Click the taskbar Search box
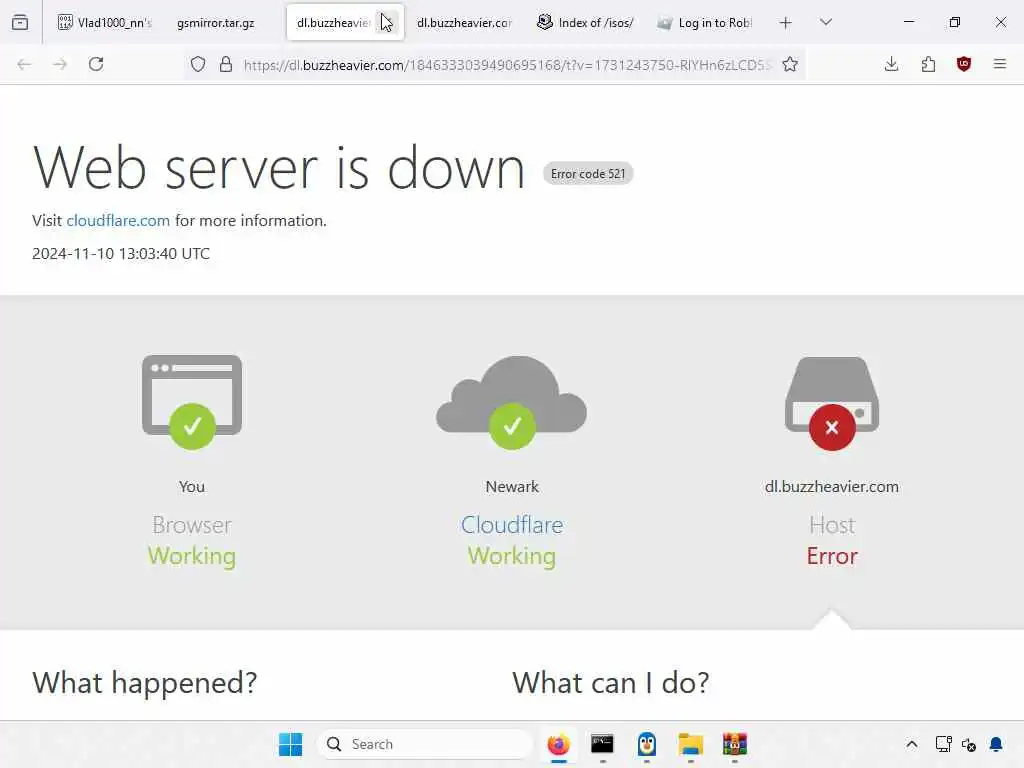Image resolution: width=1024 pixels, height=768 pixels. (x=424, y=744)
